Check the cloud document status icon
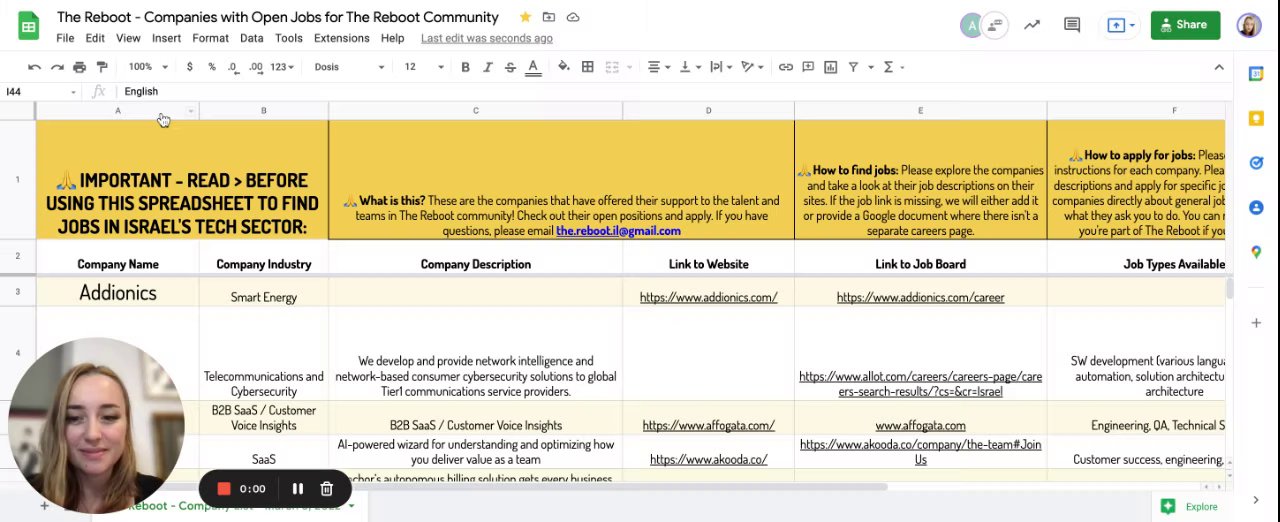 [x=573, y=17]
